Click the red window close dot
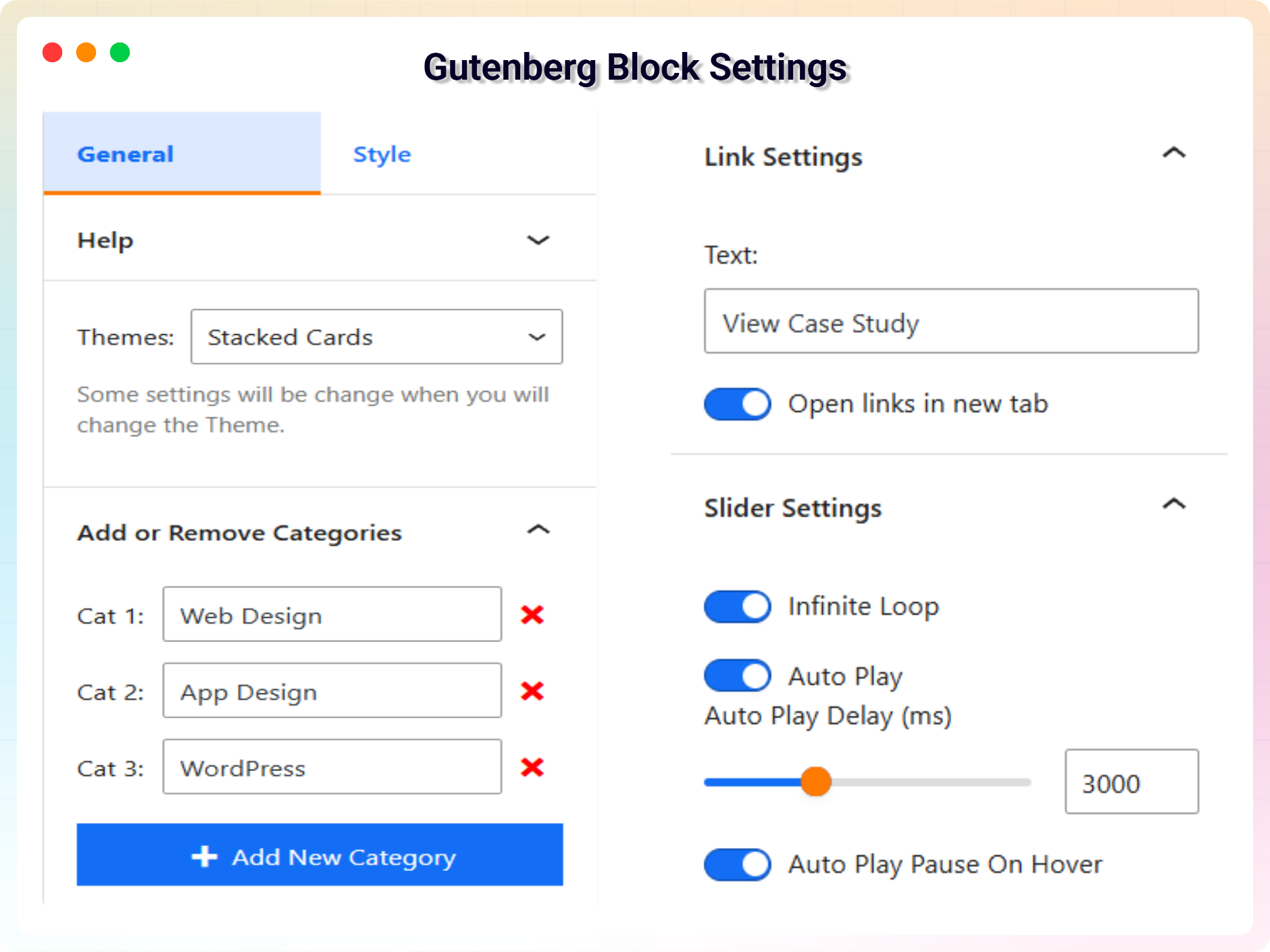This screenshot has height=952, width=1270. pos(53,53)
